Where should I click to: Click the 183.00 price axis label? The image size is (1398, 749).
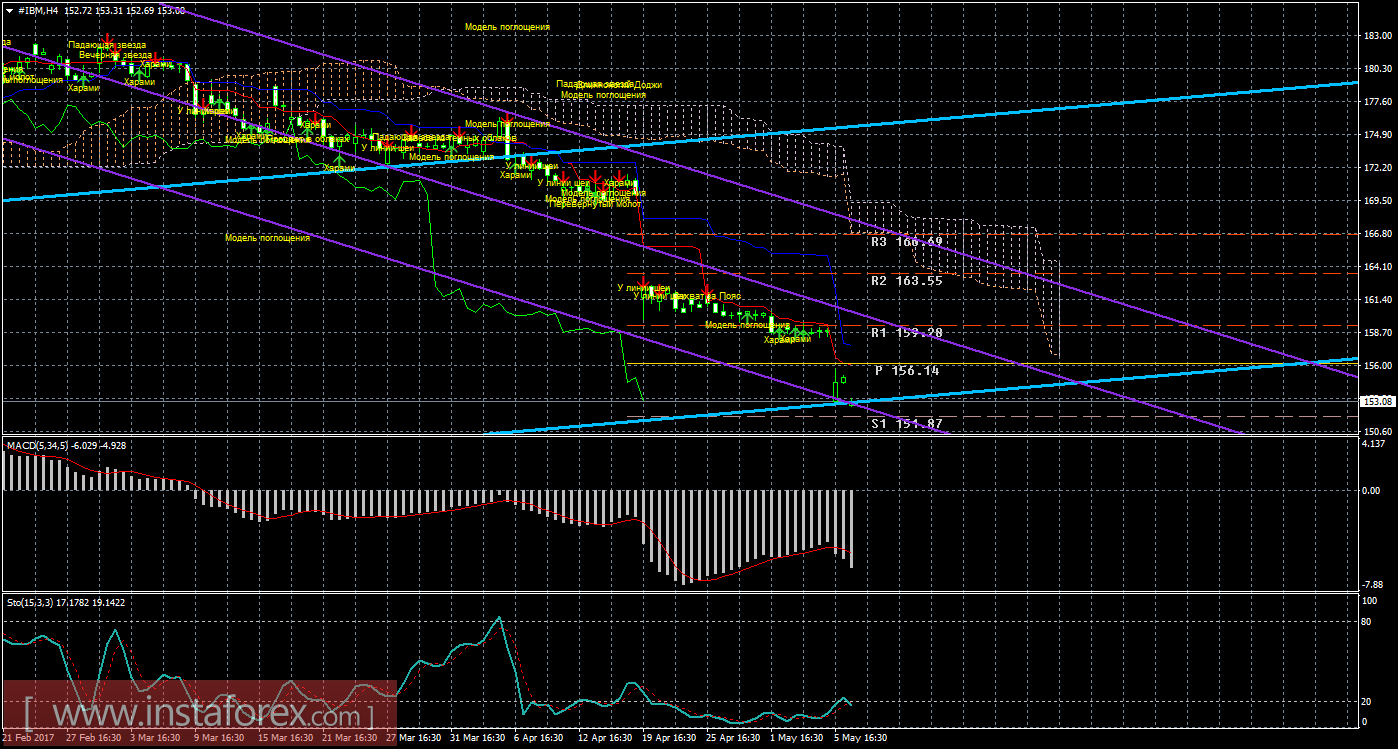[1378, 36]
